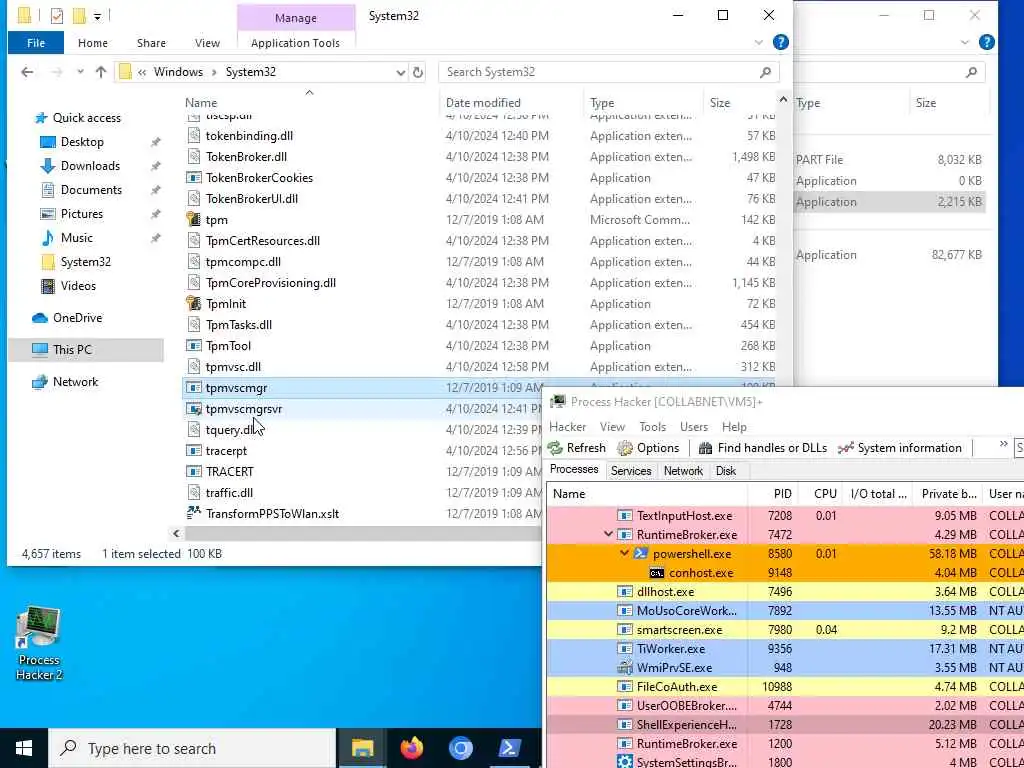Viewport: 1024px width, 768px height.
Task: Go up one folder level
Action: 101,72
